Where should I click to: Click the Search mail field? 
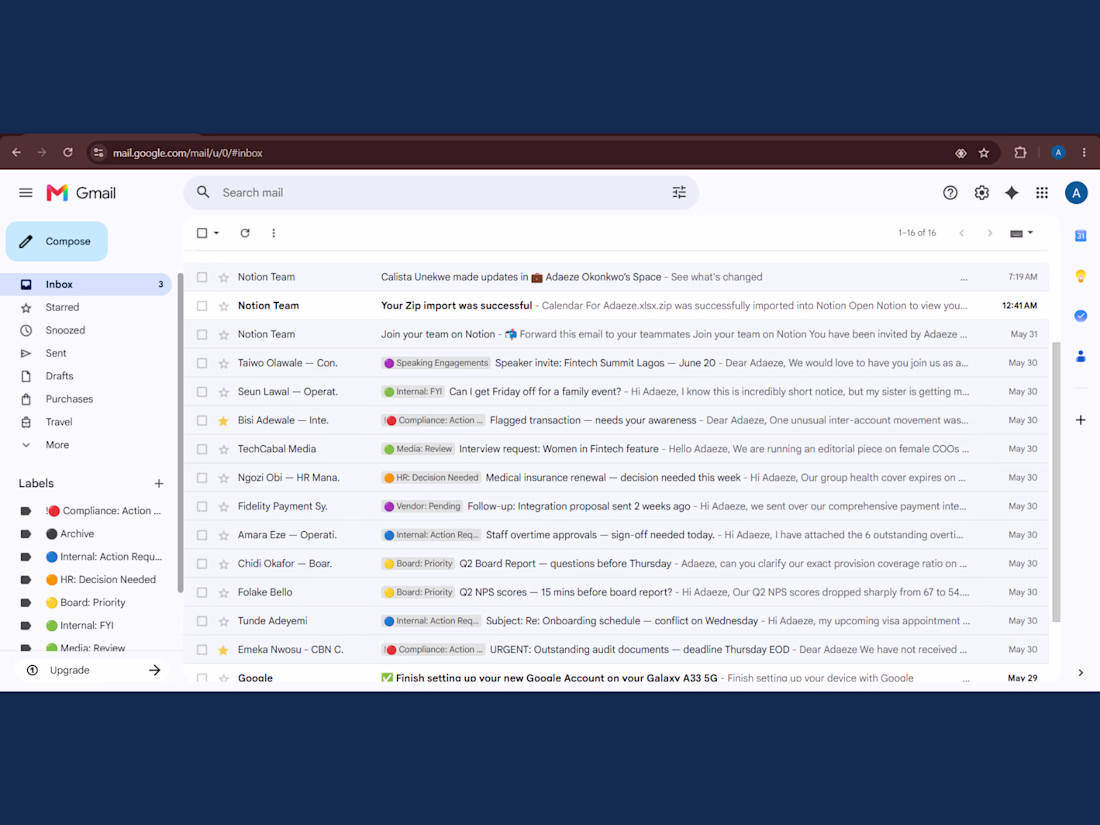[x=442, y=193]
